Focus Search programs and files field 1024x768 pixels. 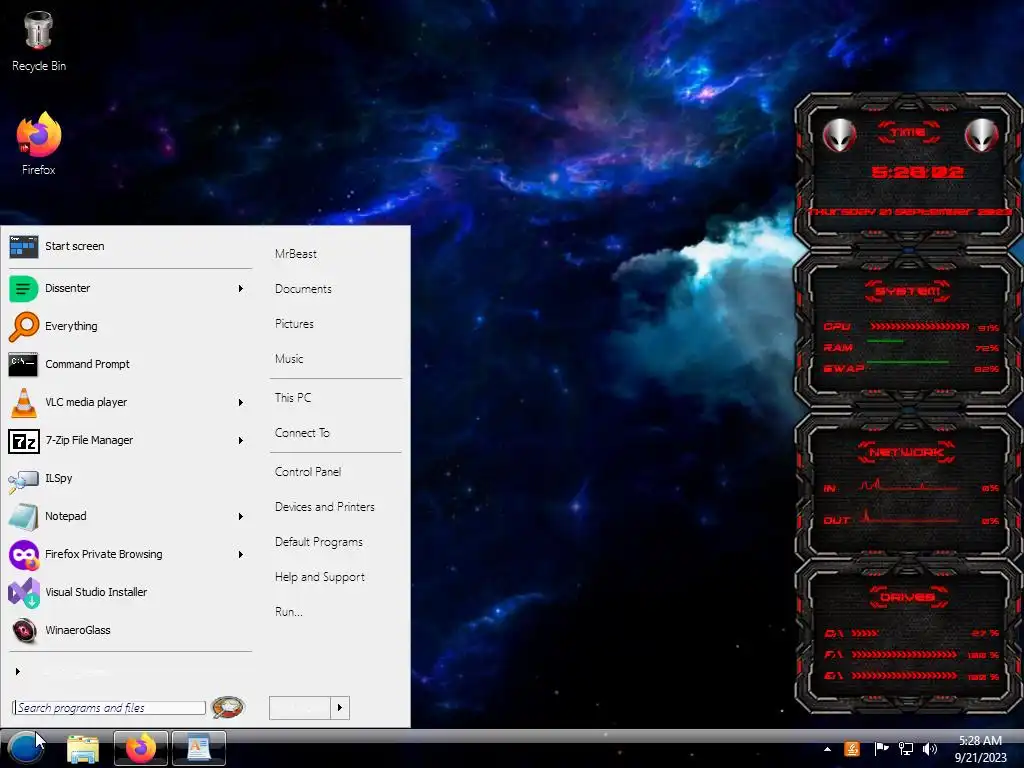click(109, 708)
